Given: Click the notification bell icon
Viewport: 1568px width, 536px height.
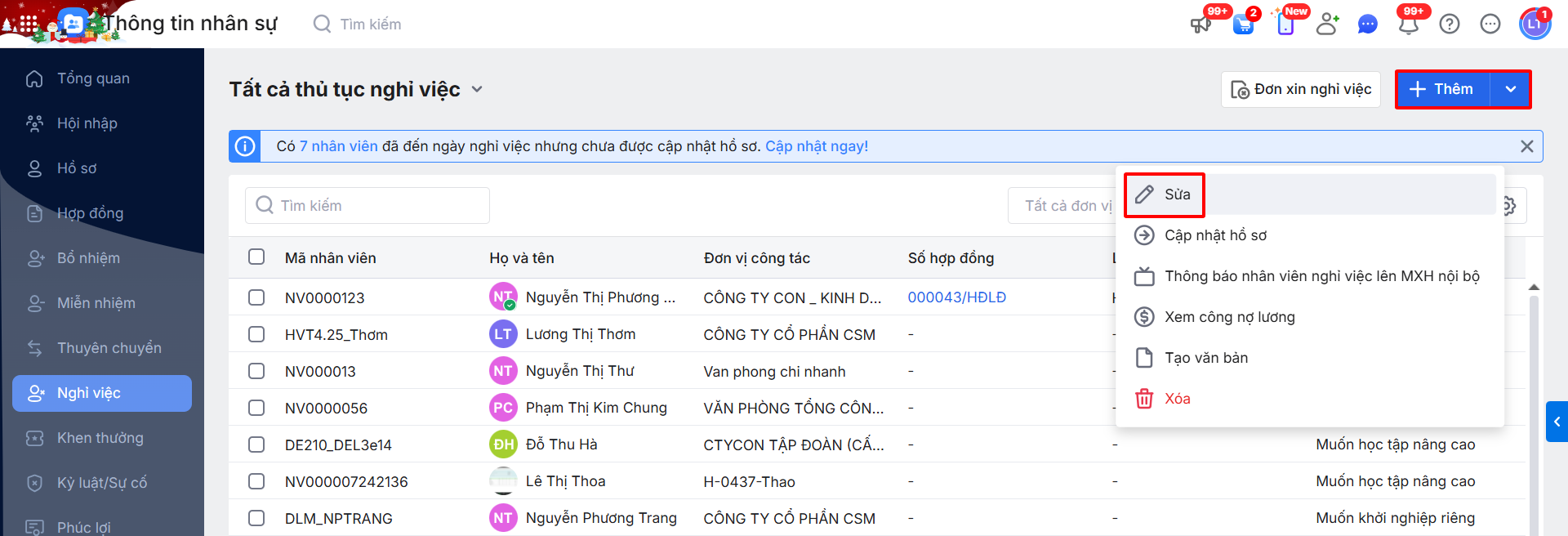Looking at the screenshot, I should [1409, 25].
